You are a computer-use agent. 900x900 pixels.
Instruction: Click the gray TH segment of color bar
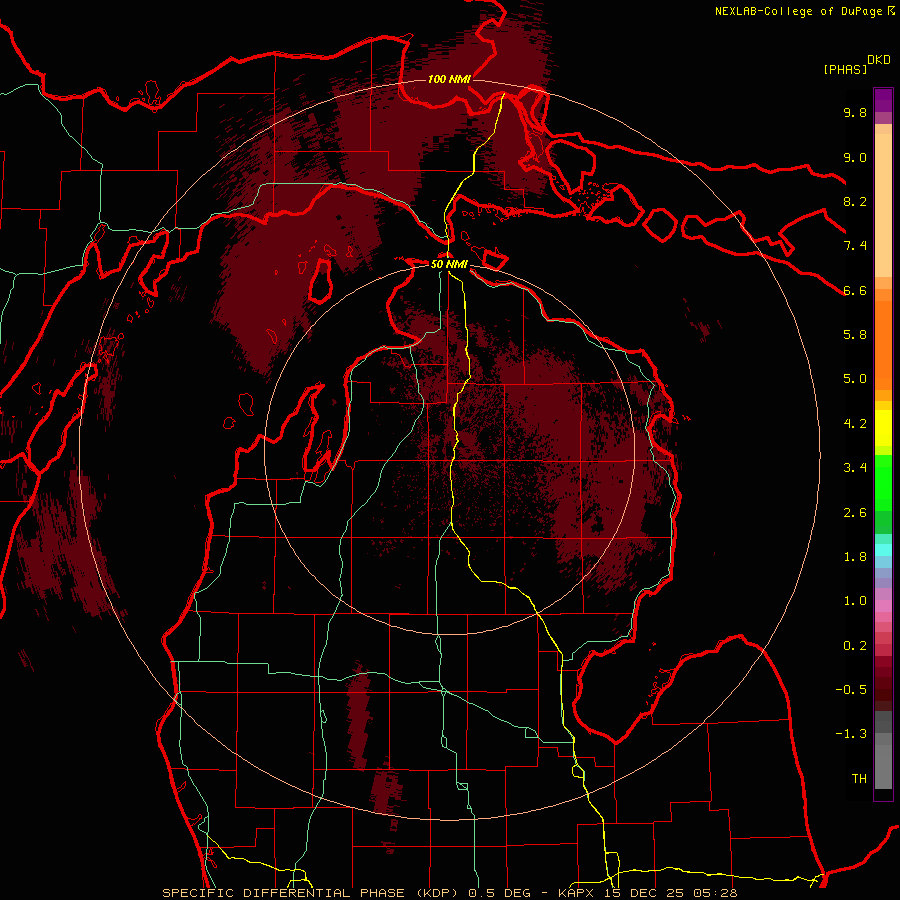click(x=883, y=766)
